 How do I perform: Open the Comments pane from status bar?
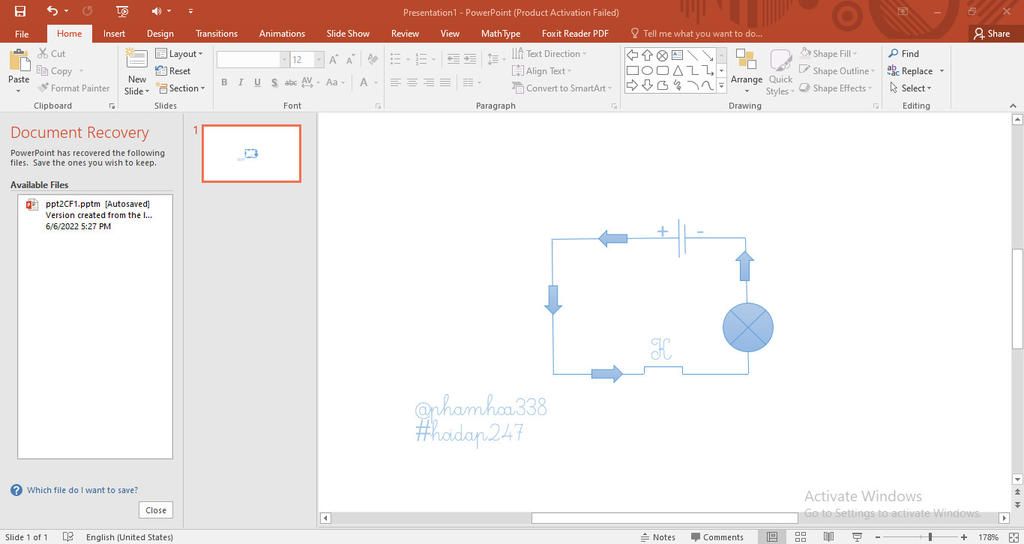point(716,537)
